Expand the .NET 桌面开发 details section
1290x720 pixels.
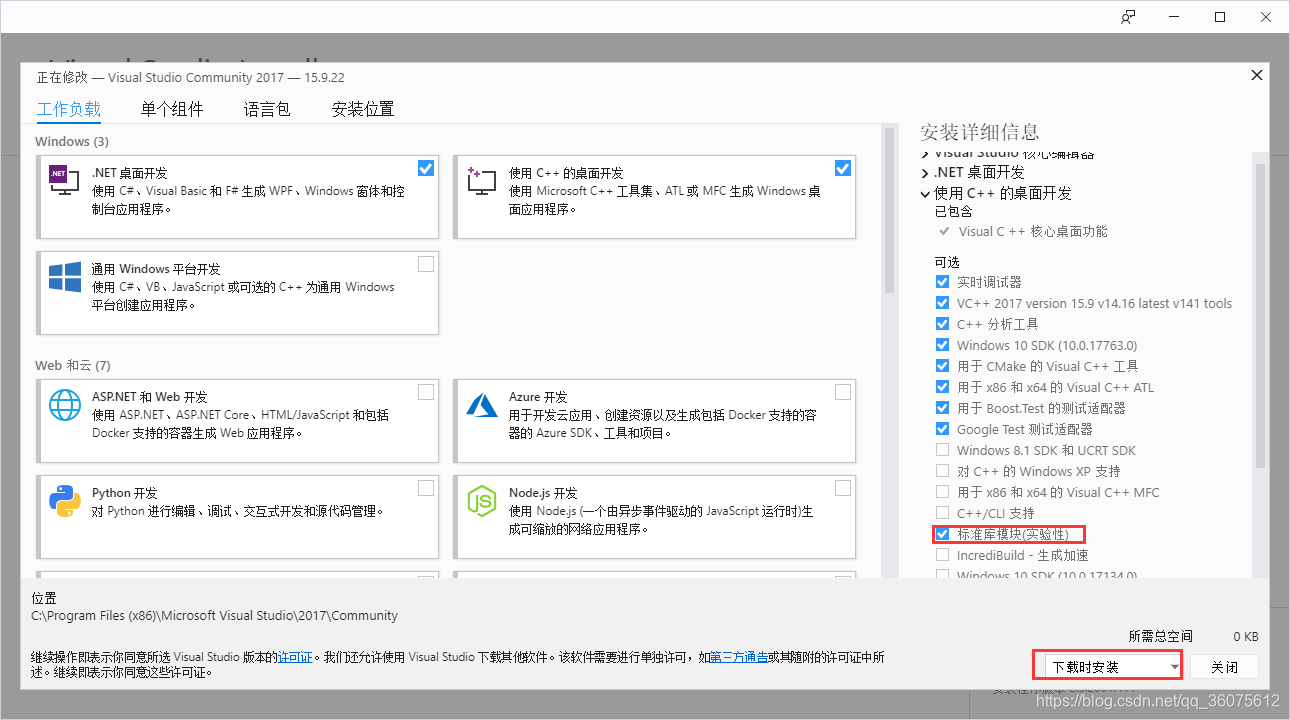point(925,173)
